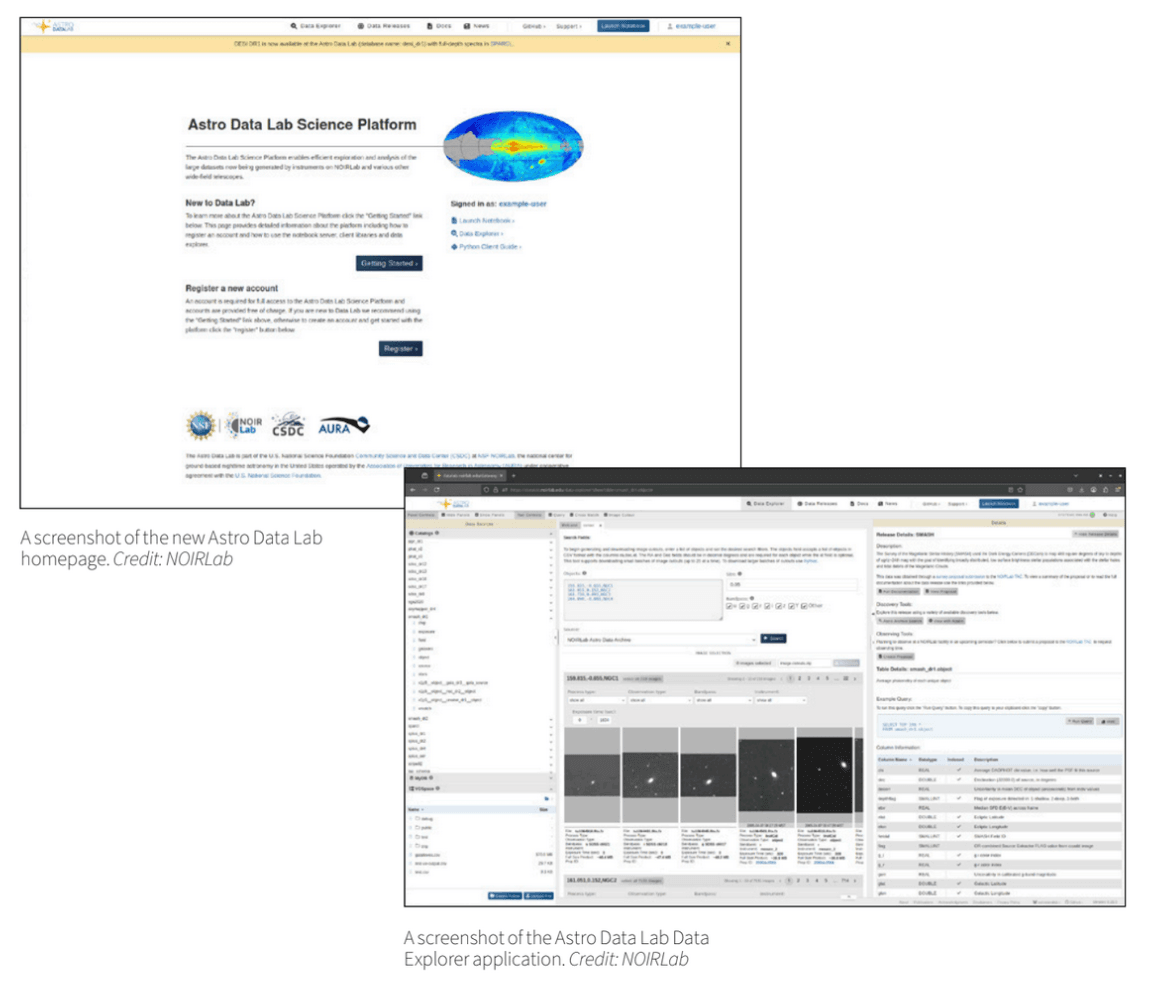
Task: Click the browser back arrow in the Data Explorer window
Action: [413, 489]
